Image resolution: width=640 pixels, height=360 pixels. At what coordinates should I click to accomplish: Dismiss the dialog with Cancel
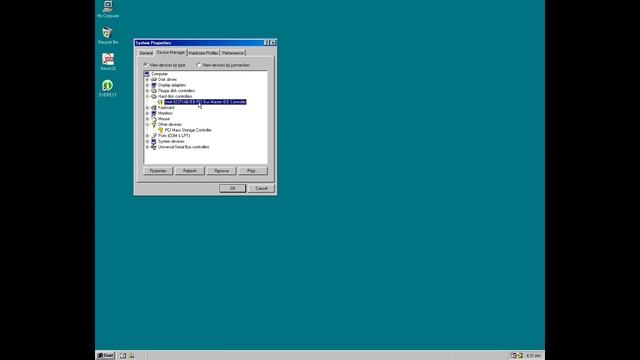[261, 189]
